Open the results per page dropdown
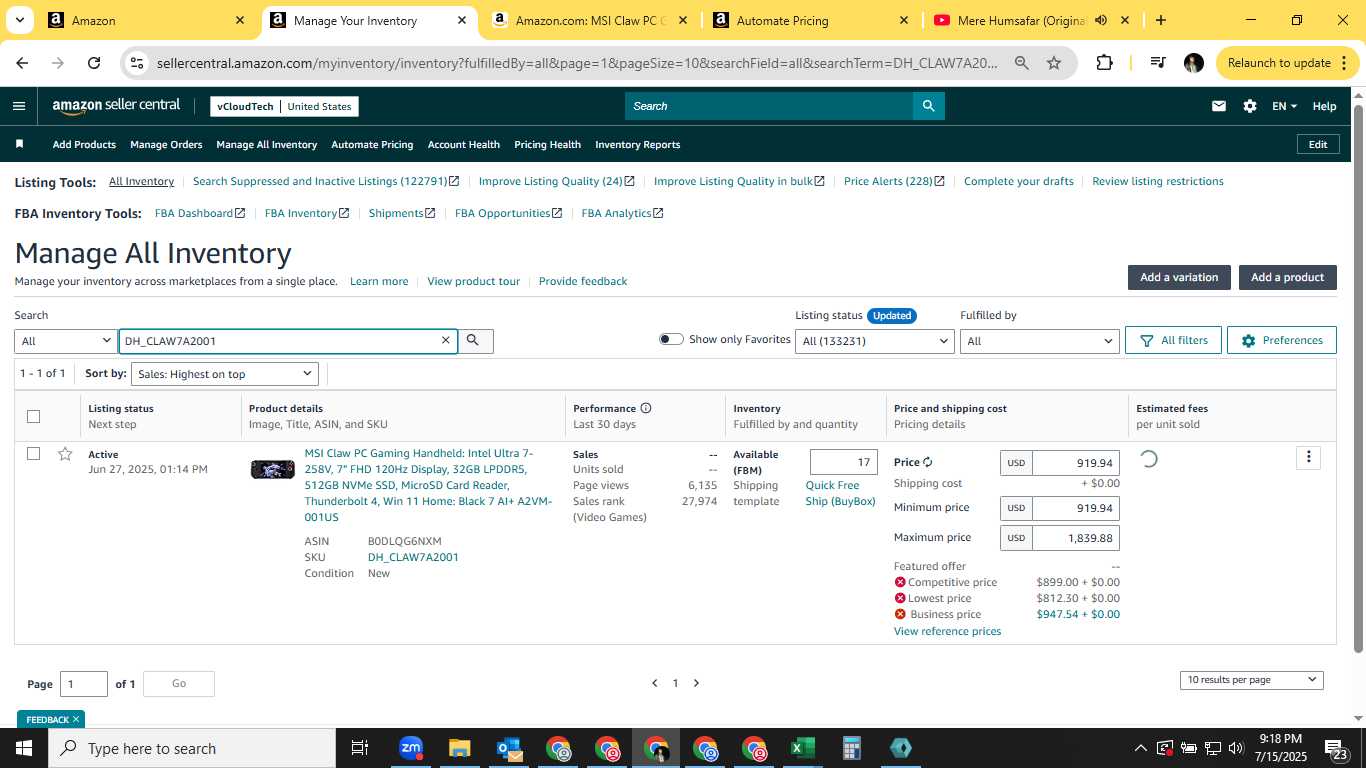The height and width of the screenshot is (768, 1366). (1252, 680)
